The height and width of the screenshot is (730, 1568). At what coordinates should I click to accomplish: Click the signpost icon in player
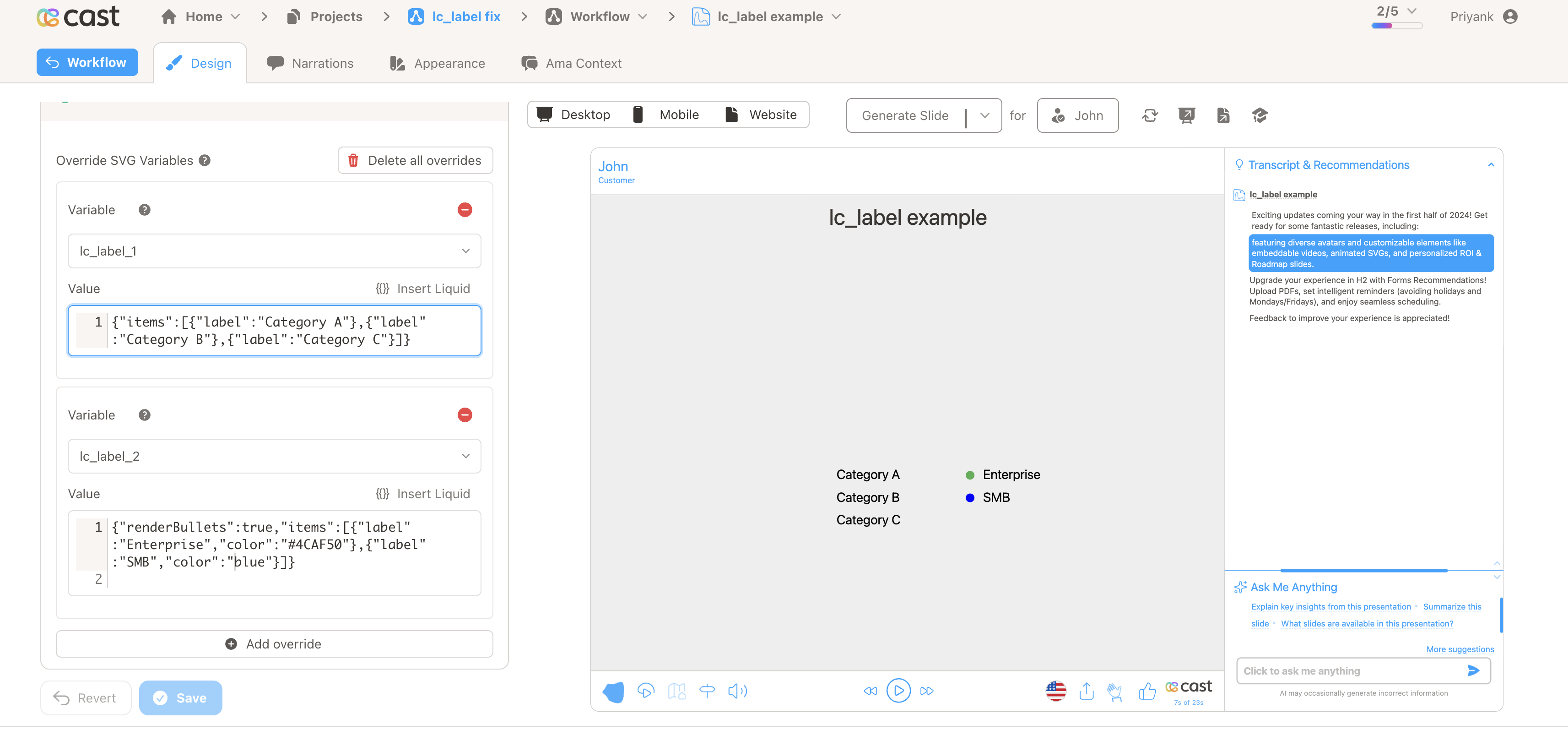[x=707, y=691]
